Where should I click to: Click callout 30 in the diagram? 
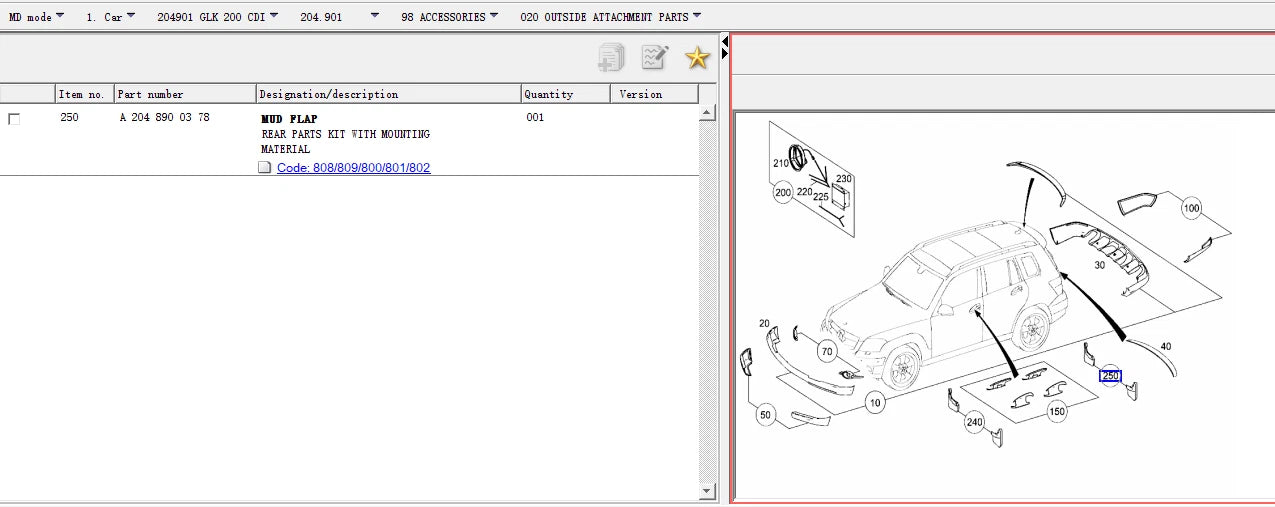(1100, 265)
